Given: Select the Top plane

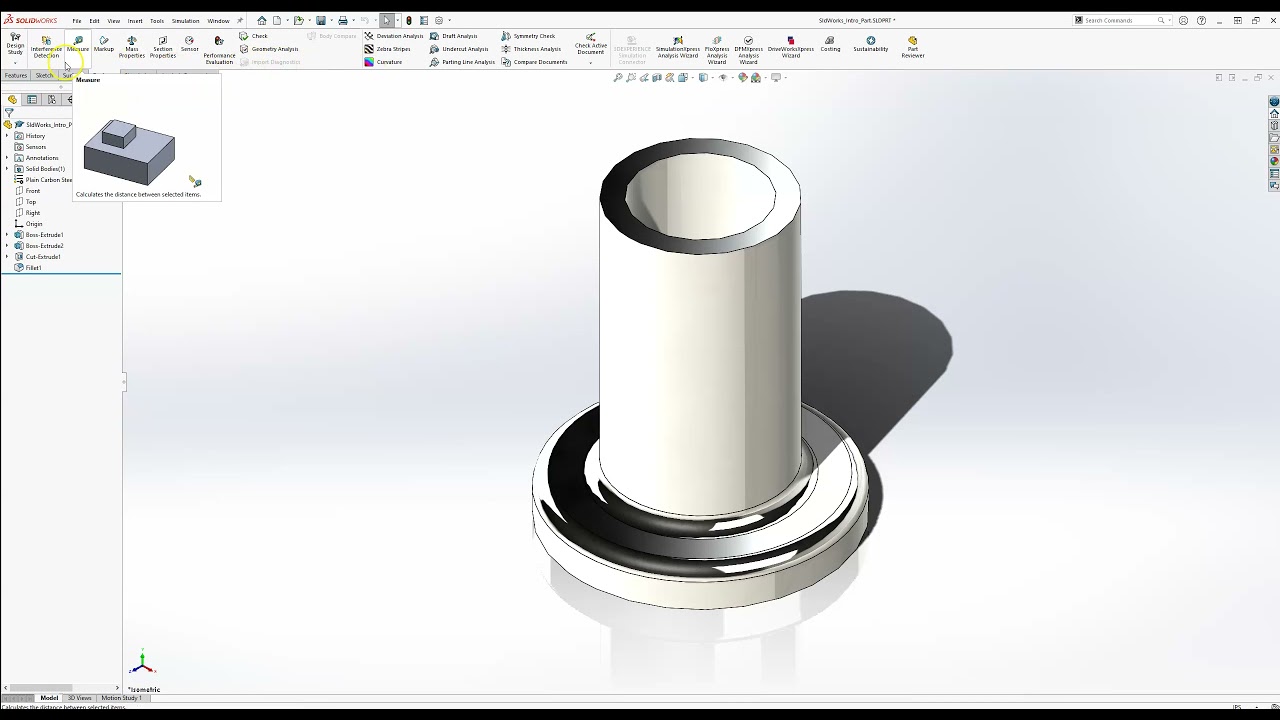Looking at the screenshot, I should click(25, 202).
